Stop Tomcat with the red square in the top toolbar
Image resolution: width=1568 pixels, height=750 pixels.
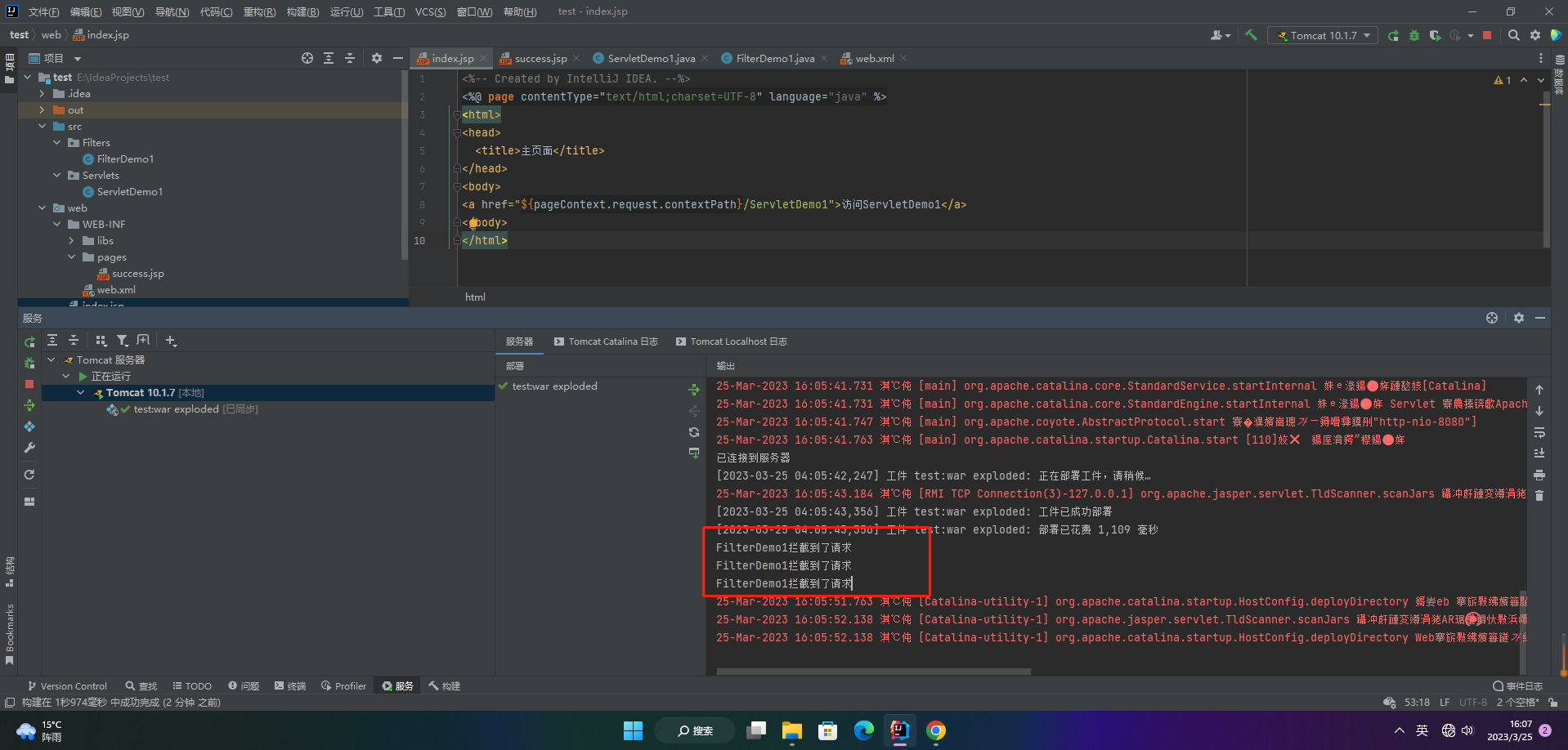coord(1487,35)
